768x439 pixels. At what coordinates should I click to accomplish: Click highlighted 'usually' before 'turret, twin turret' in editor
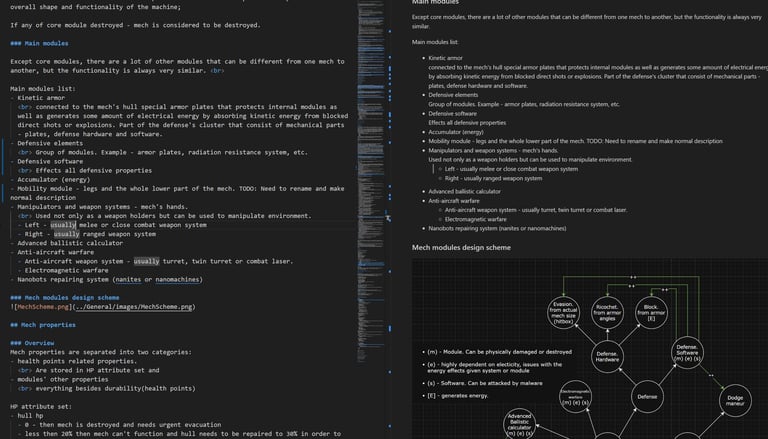point(146,261)
